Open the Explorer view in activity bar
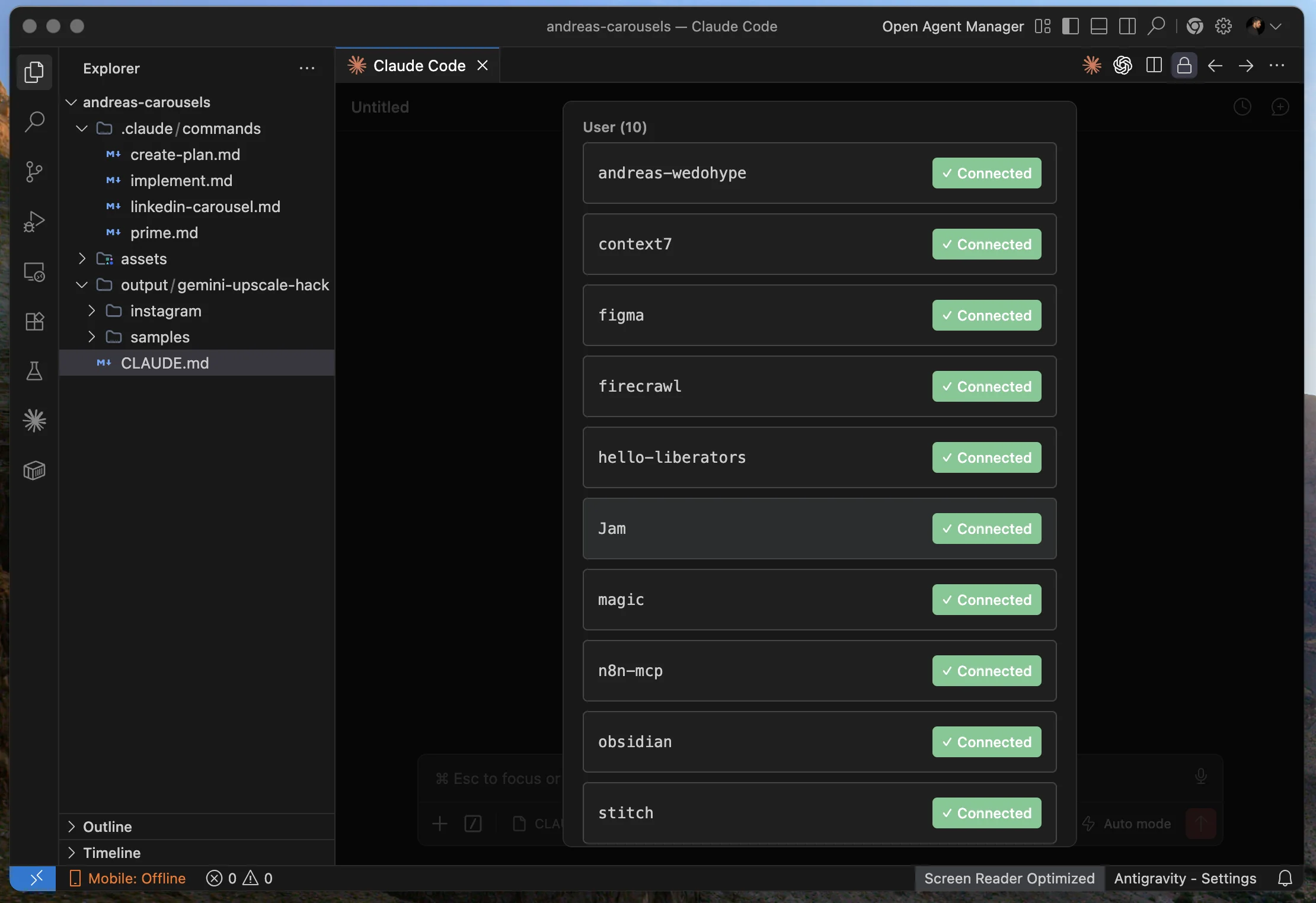Viewport: 1316px width, 903px height. click(34, 72)
